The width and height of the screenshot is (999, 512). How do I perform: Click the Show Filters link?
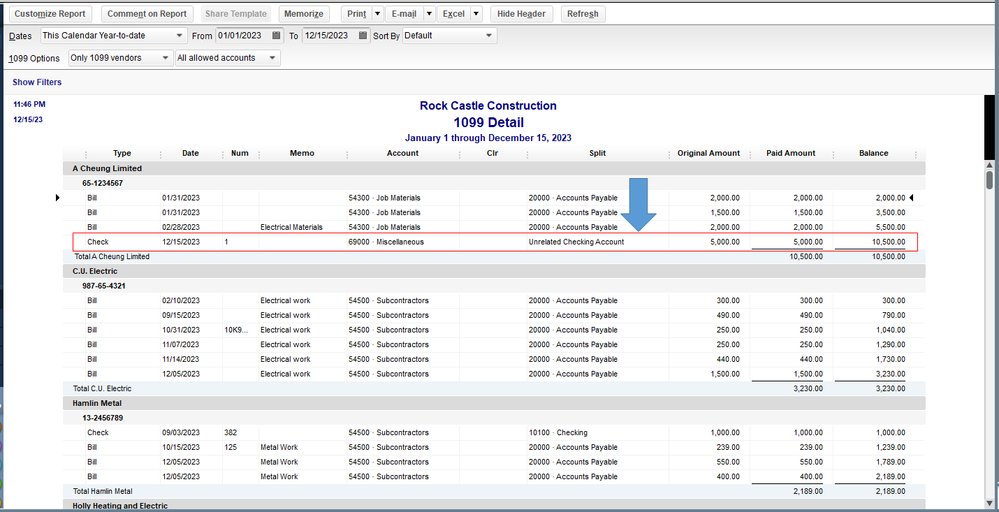pos(37,82)
